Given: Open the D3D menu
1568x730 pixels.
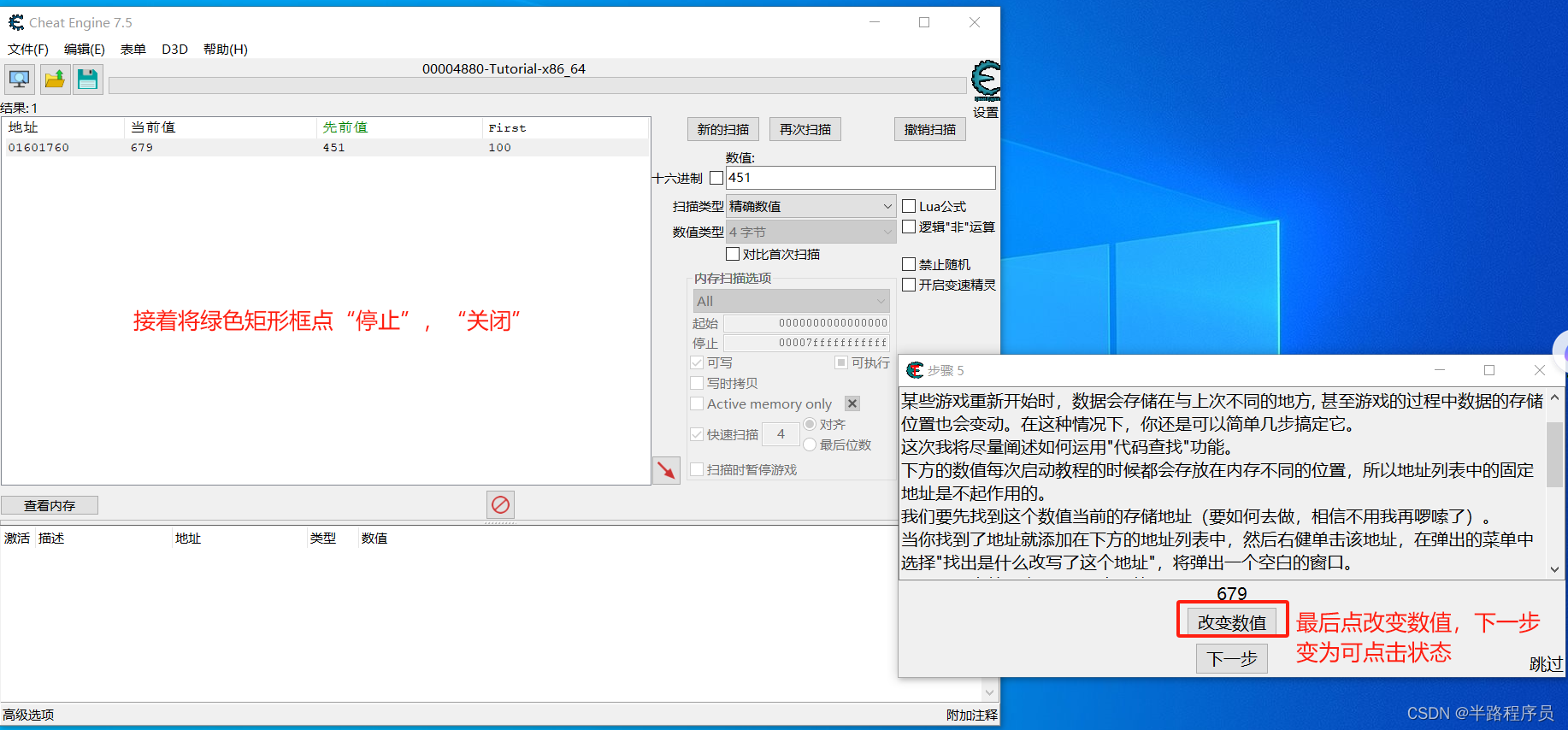Looking at the screenshot, I should pos(174,50).
